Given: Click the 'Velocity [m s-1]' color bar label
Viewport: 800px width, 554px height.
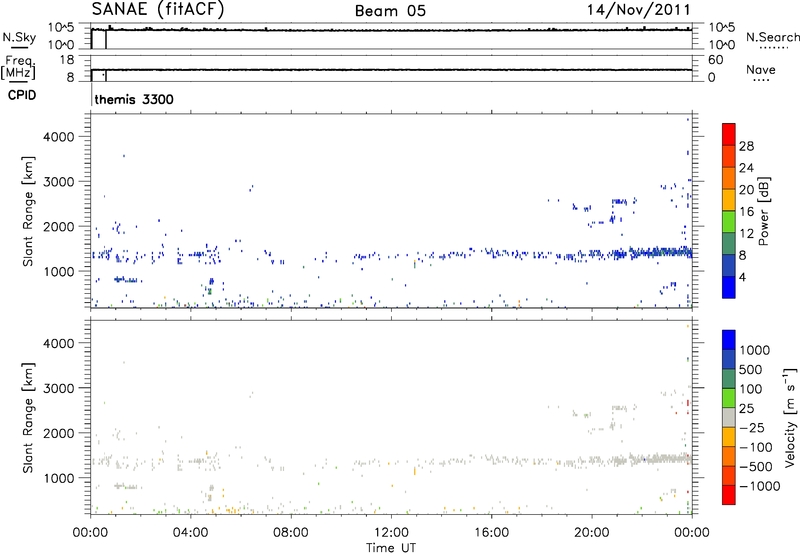Looking at the screenshot, I should click(790, 417).
